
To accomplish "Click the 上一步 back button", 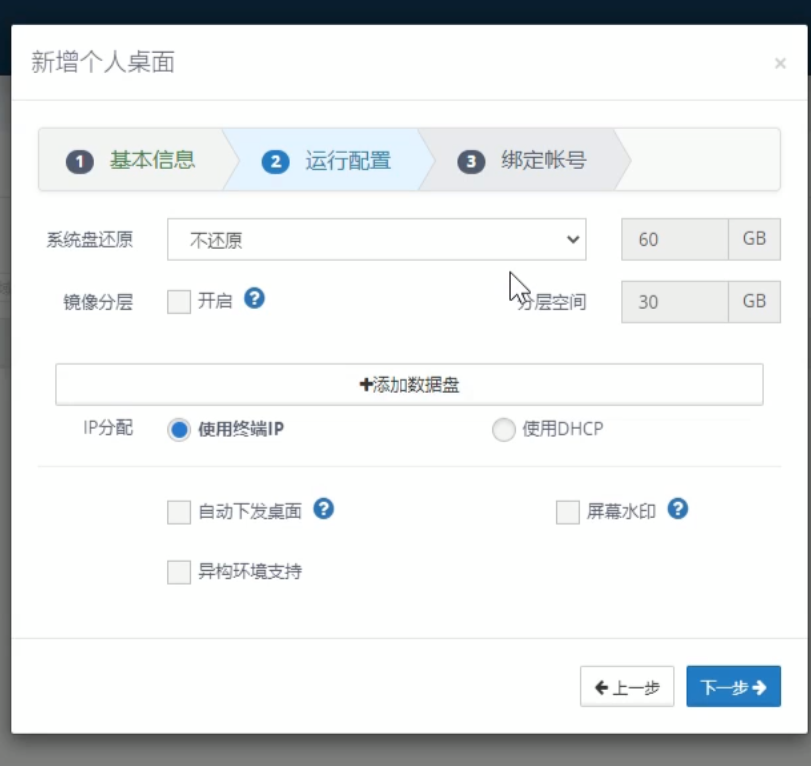I will (627, 687).
